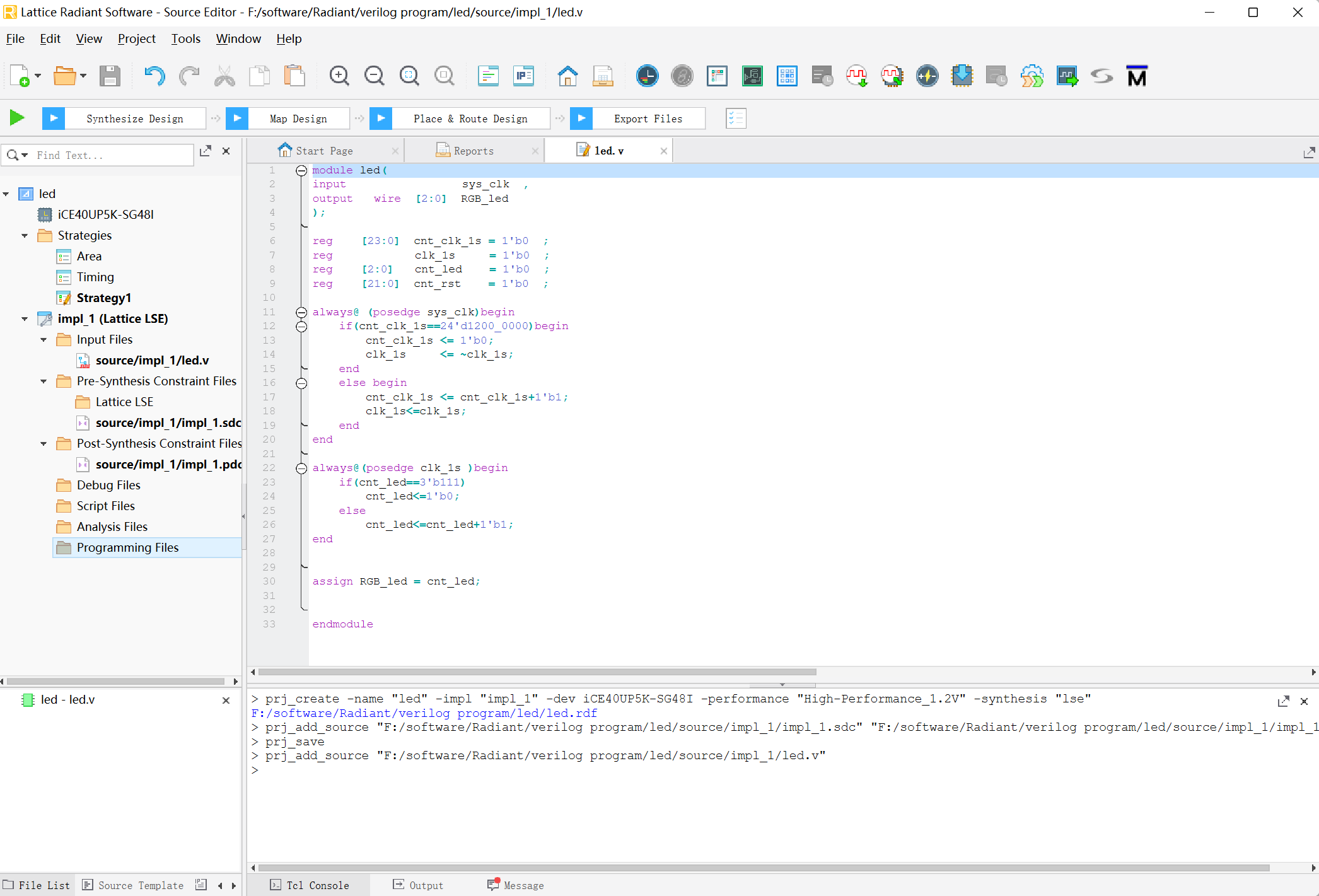Toggle the task detail view checklist icon
The width and height of the screenshot is (1319, 896).
(x=736, y=118)
